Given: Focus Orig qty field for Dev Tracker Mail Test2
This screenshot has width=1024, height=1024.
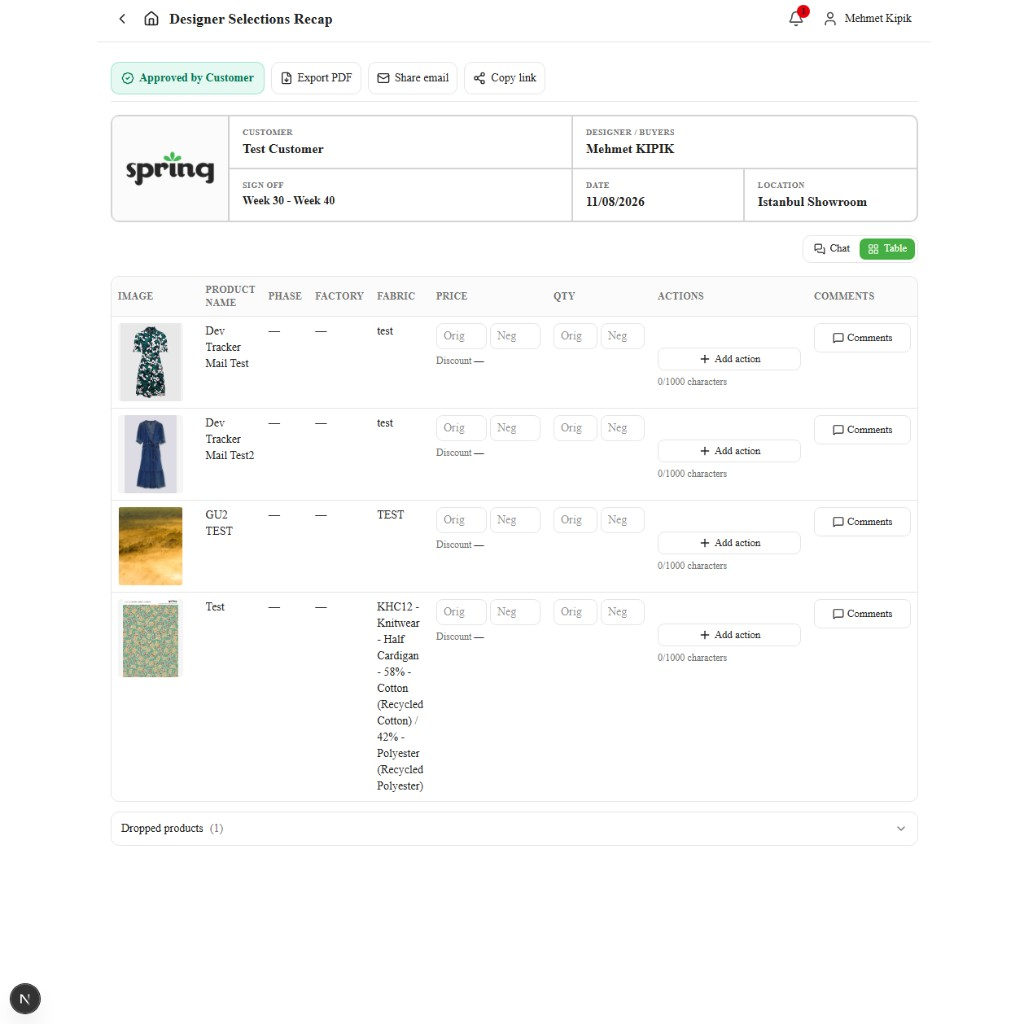Looking at the screenshot, I should click(x=575, y=428).
